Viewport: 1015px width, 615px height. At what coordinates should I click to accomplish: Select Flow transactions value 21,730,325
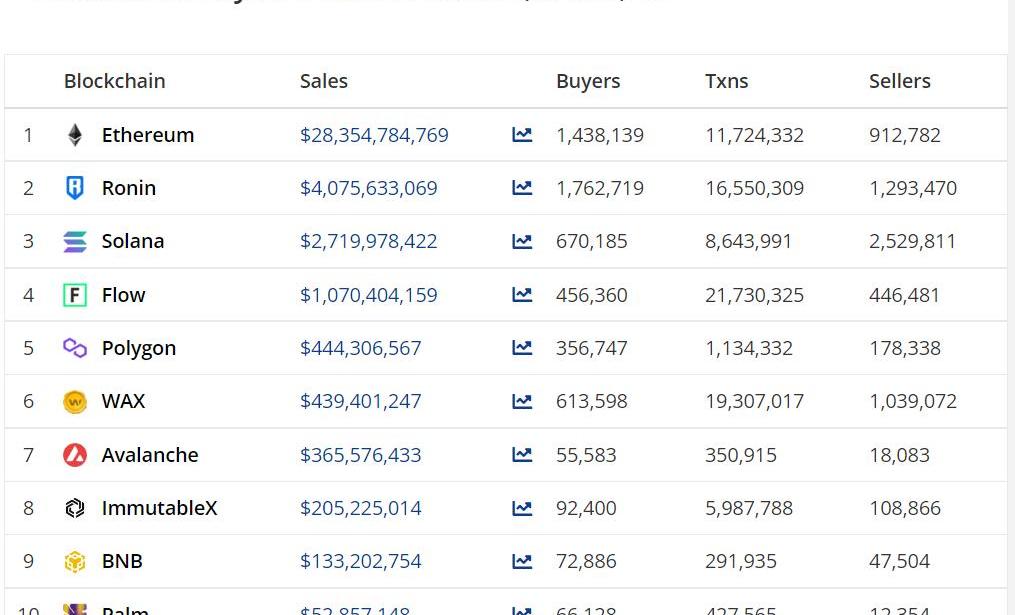coord(755,295)
